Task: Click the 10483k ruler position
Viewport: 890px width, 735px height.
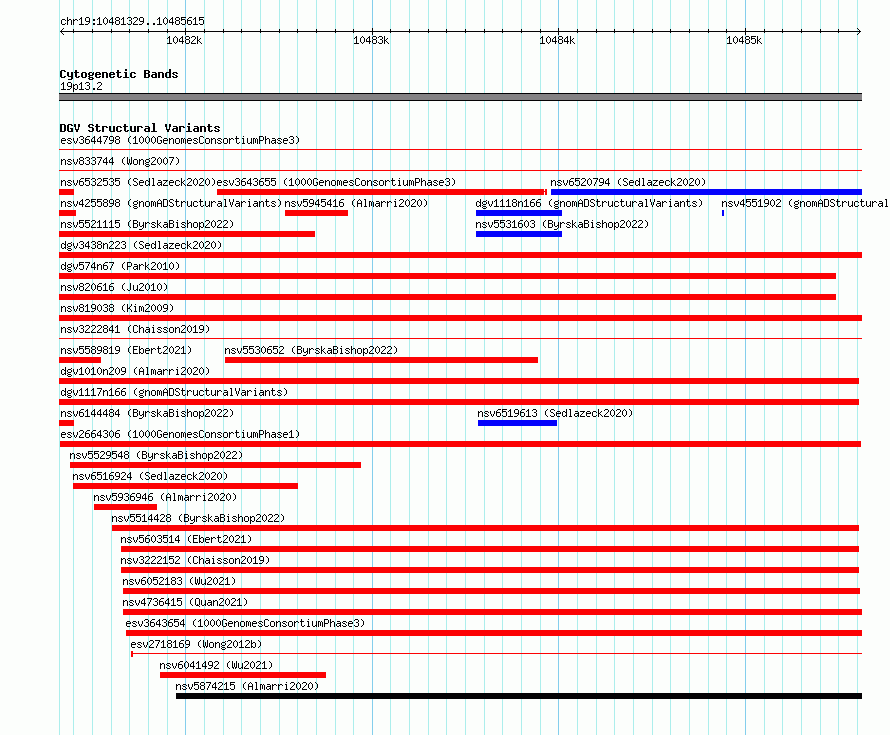Action: tap(371, 40)
